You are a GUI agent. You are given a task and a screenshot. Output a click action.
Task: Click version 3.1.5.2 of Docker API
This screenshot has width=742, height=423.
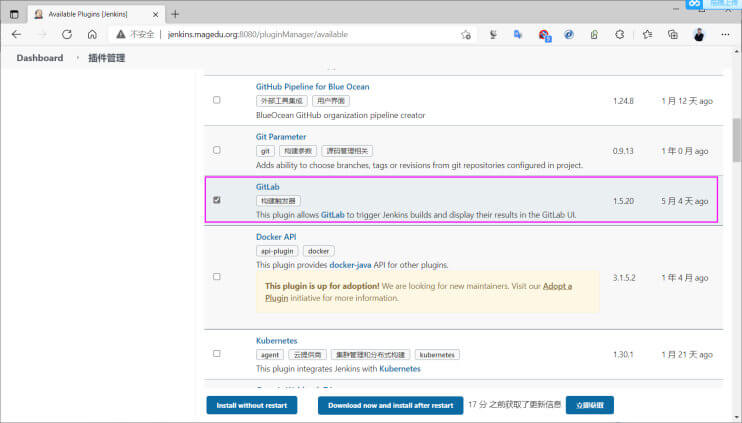click(624, 278)
